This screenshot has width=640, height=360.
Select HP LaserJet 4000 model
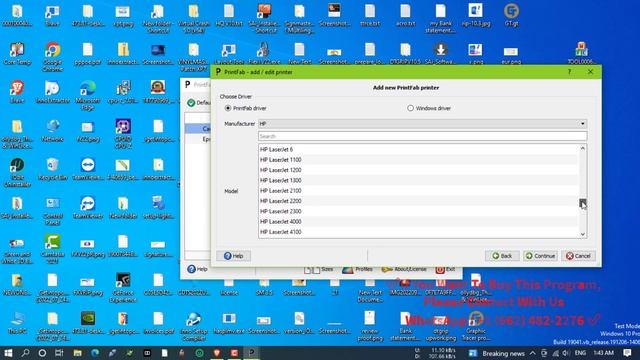pos(418,222)
